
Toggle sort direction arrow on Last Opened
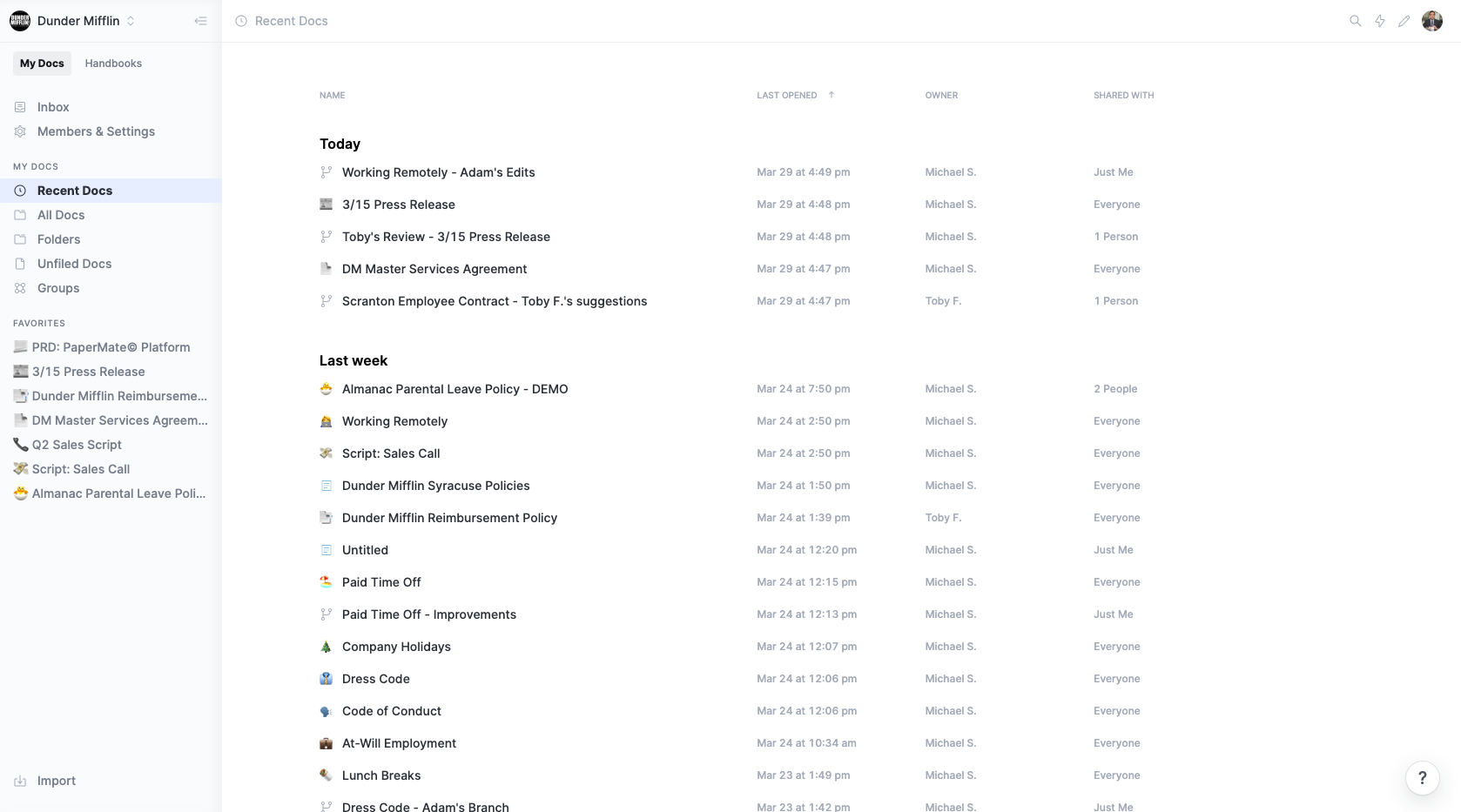point(831,95)
